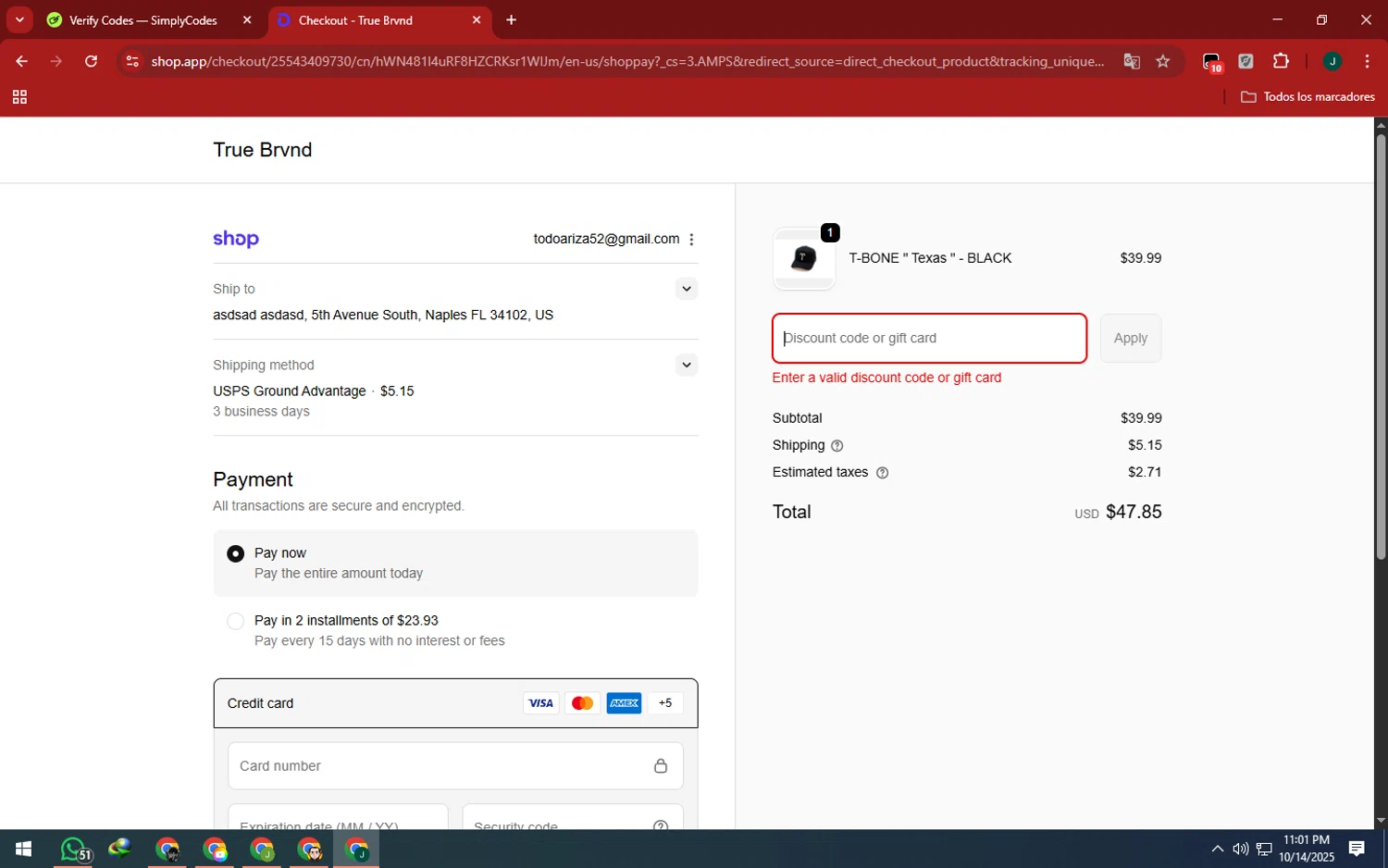The width and height of the screenshot is (1388, 868).
Task: Open the site information icon in the address bar
Action: (x=132, y=61)
